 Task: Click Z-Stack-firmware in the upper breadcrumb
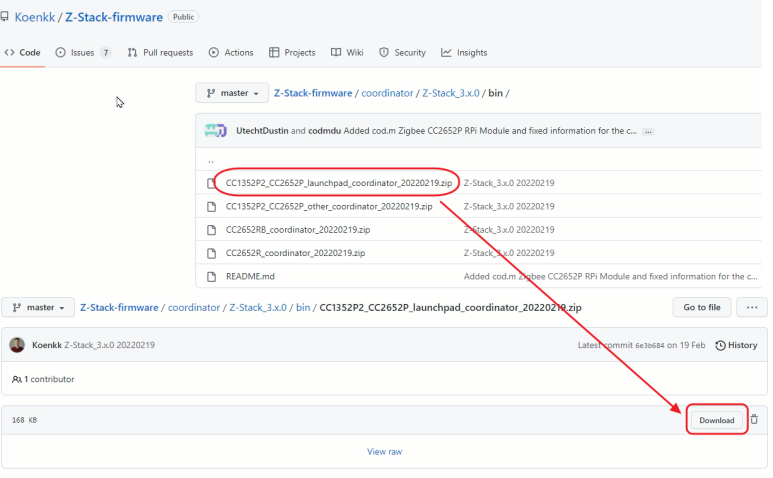313,93
